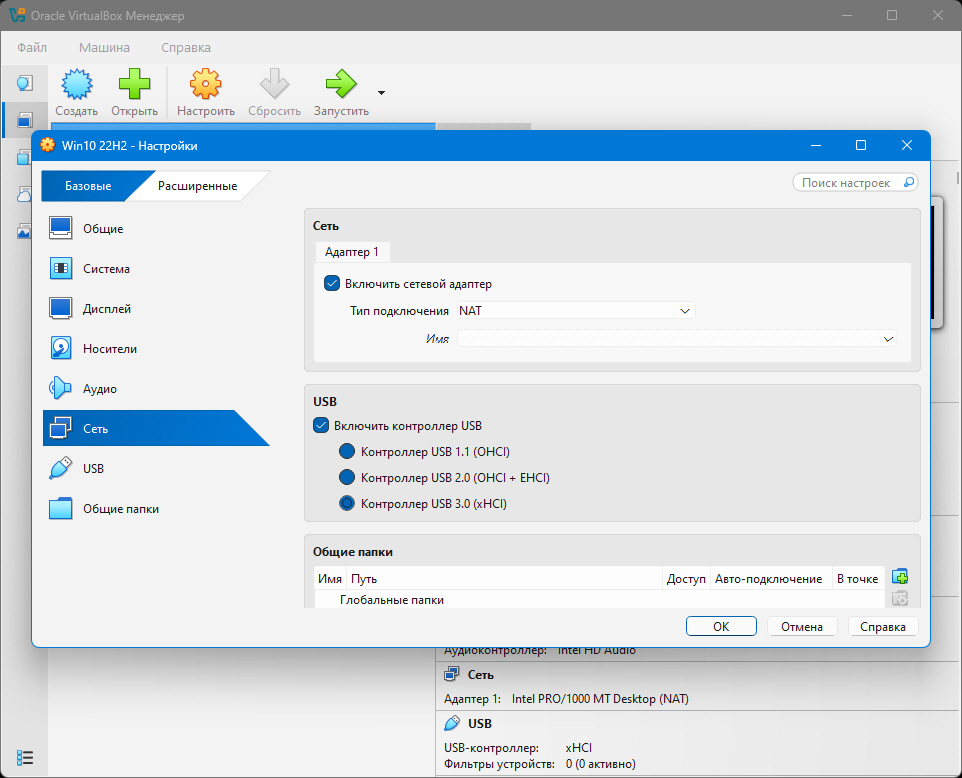The width and height of the screenshot is (962, 778).
Task: Click the machines sidebar icon in the manager
Action: 25,120
